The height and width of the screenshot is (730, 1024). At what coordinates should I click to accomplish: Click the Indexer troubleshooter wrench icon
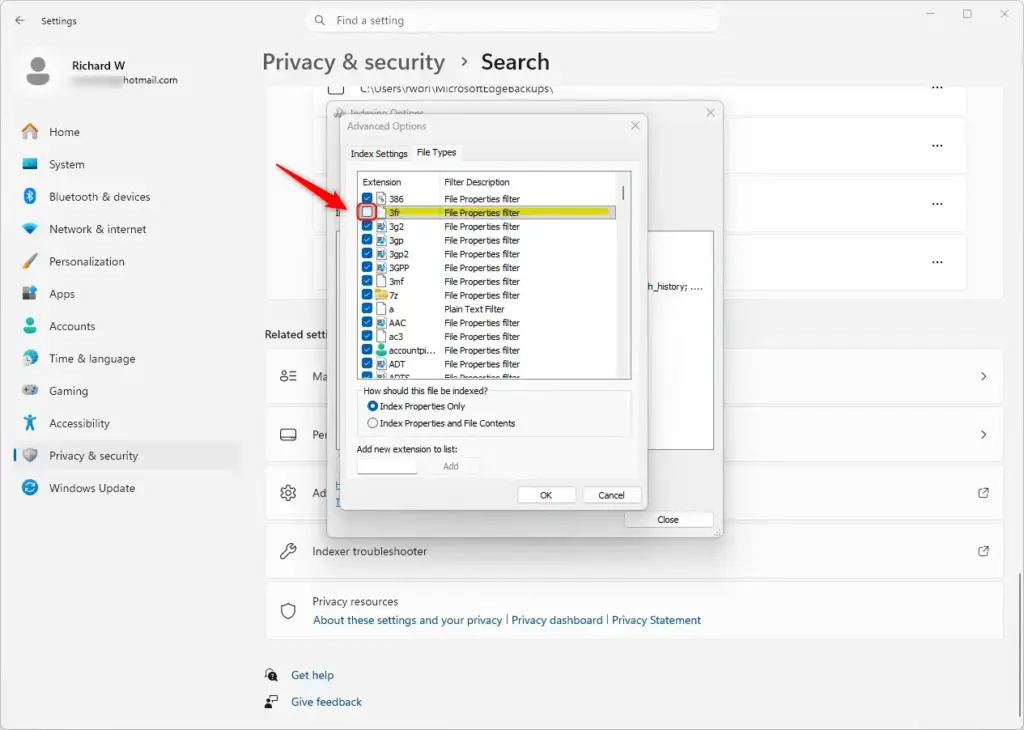[288, 551]
